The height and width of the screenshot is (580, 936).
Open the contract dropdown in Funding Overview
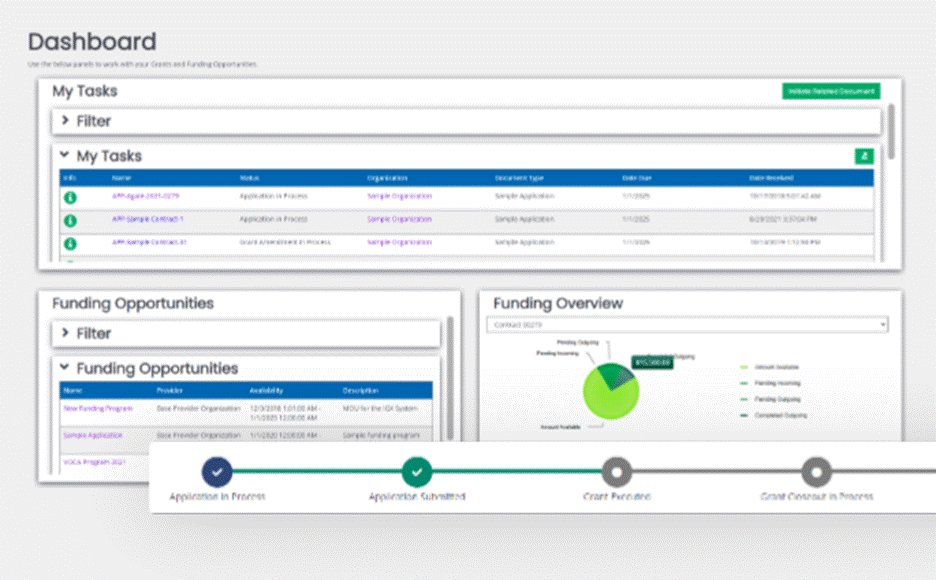686,325
